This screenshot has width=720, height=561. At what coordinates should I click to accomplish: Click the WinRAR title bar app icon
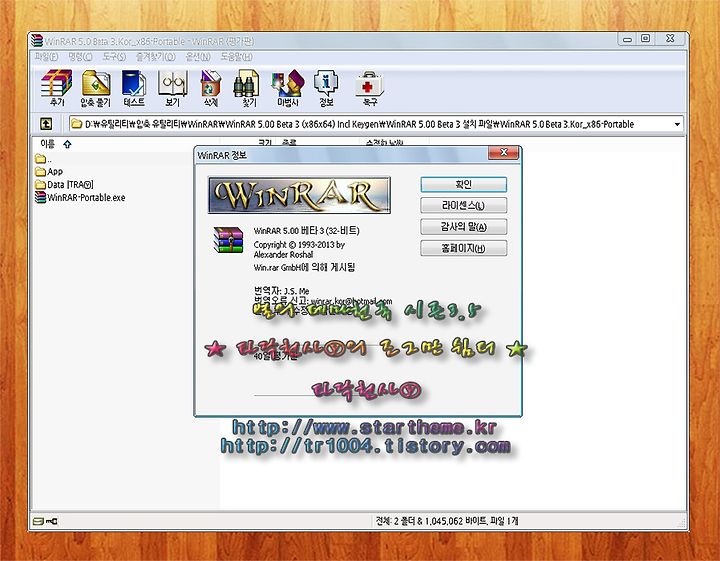tap(37, 40)
